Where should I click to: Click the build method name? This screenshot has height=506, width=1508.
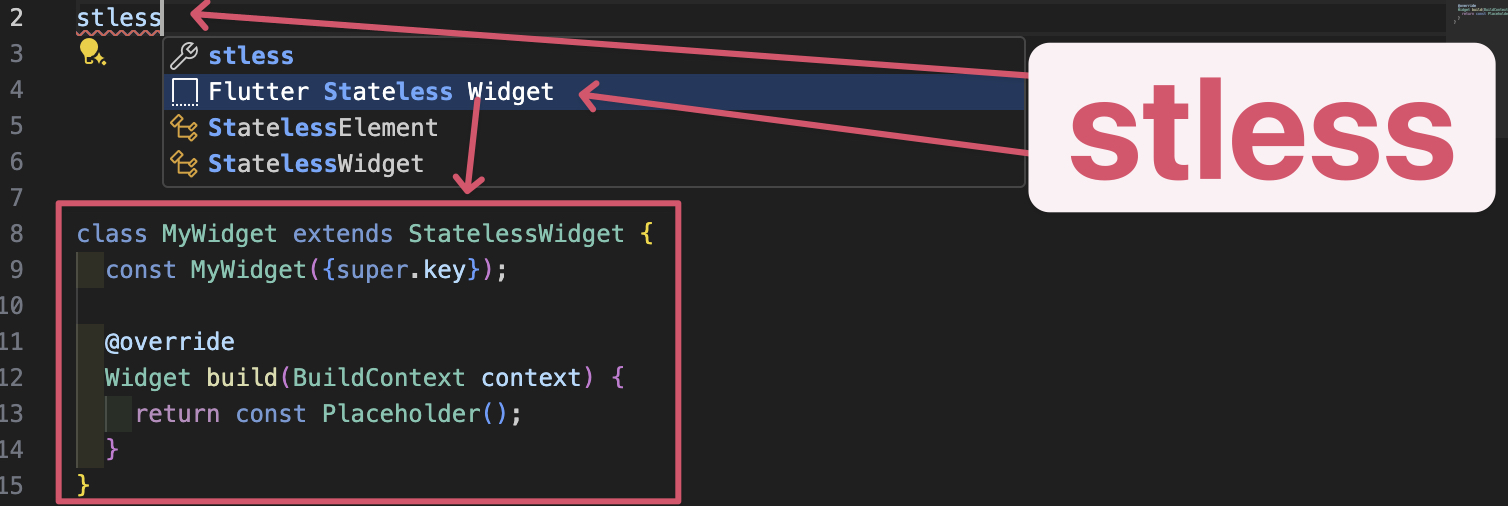coord(242,378)
